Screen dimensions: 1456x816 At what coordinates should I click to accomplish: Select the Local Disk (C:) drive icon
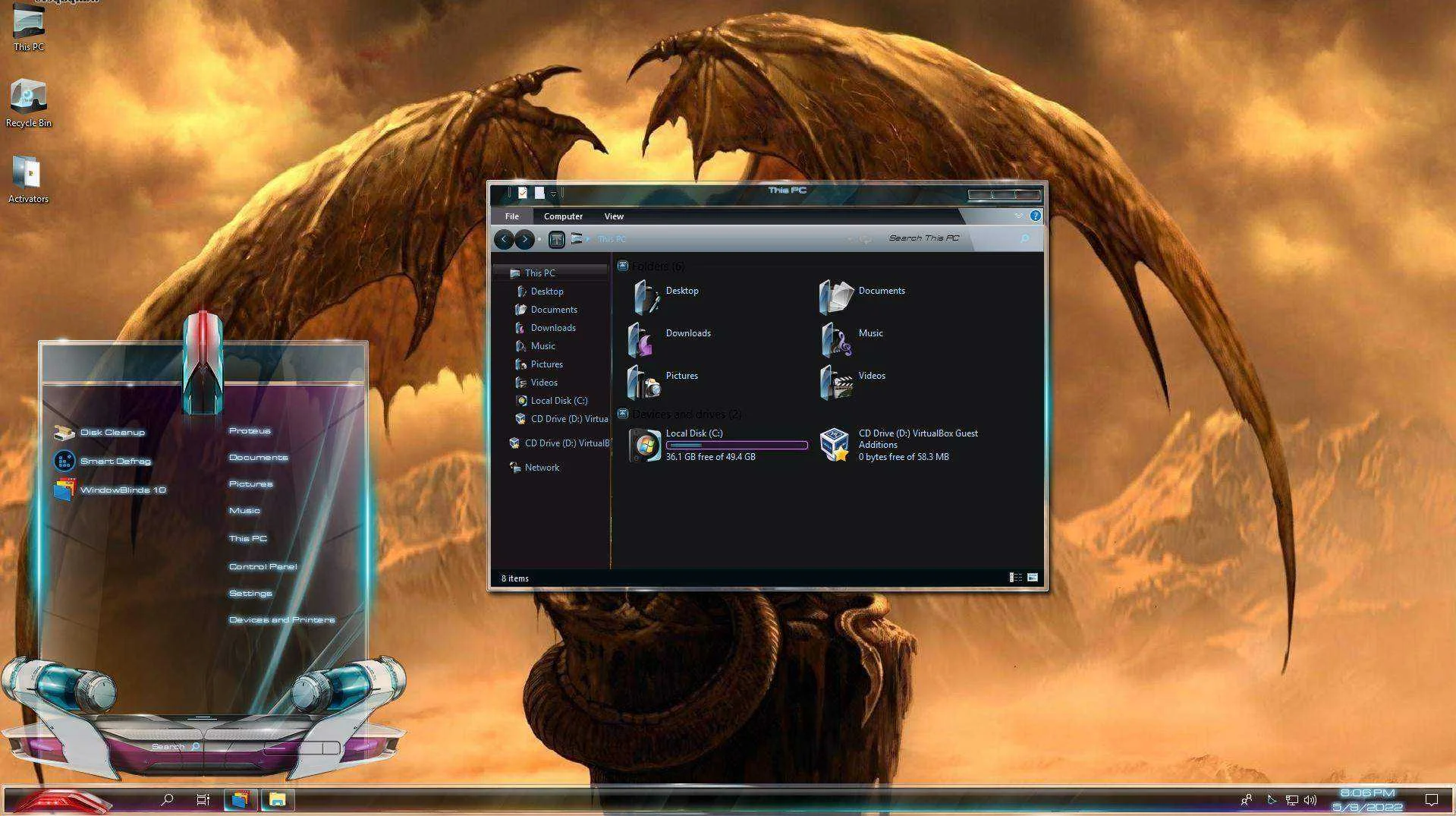click(x=645, y=445)
